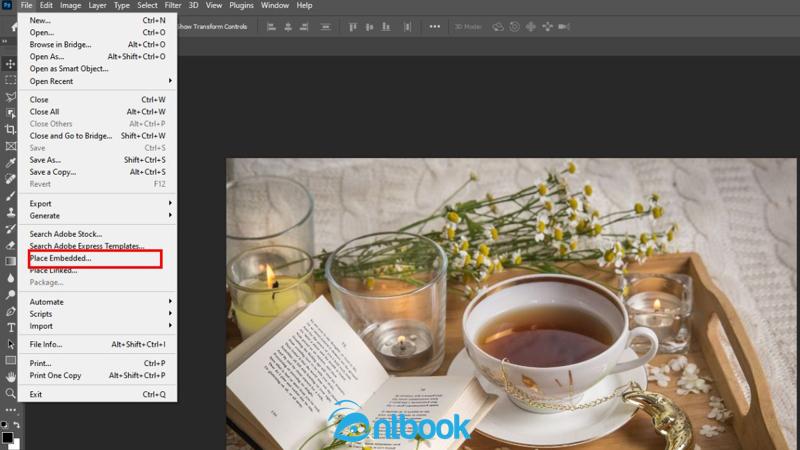Screen dimensions: 800x450
Task: Select the Zoom tool
Action: click(x=10, y=393)
